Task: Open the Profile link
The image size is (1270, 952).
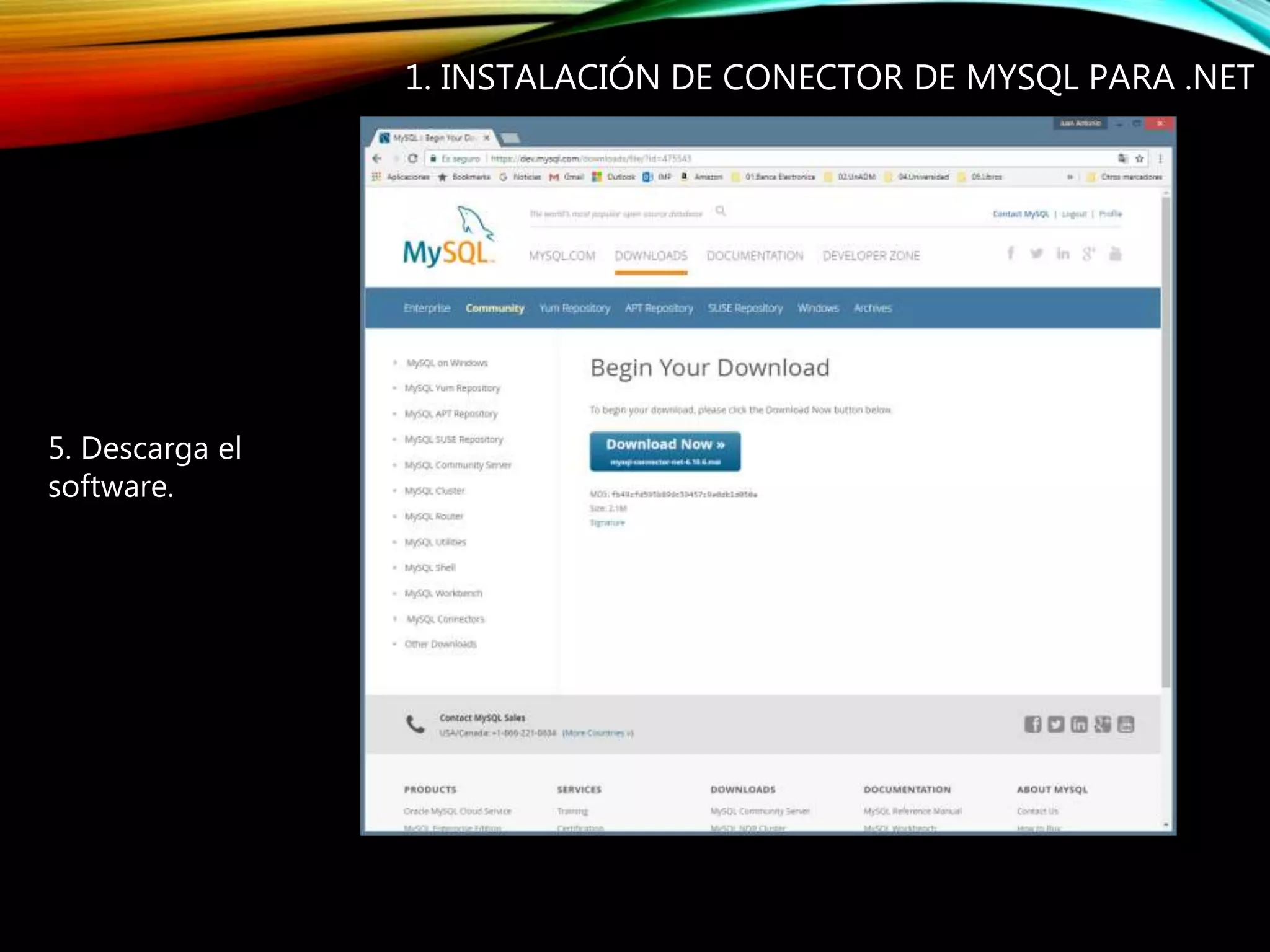Action: [x=1110, y=214]
